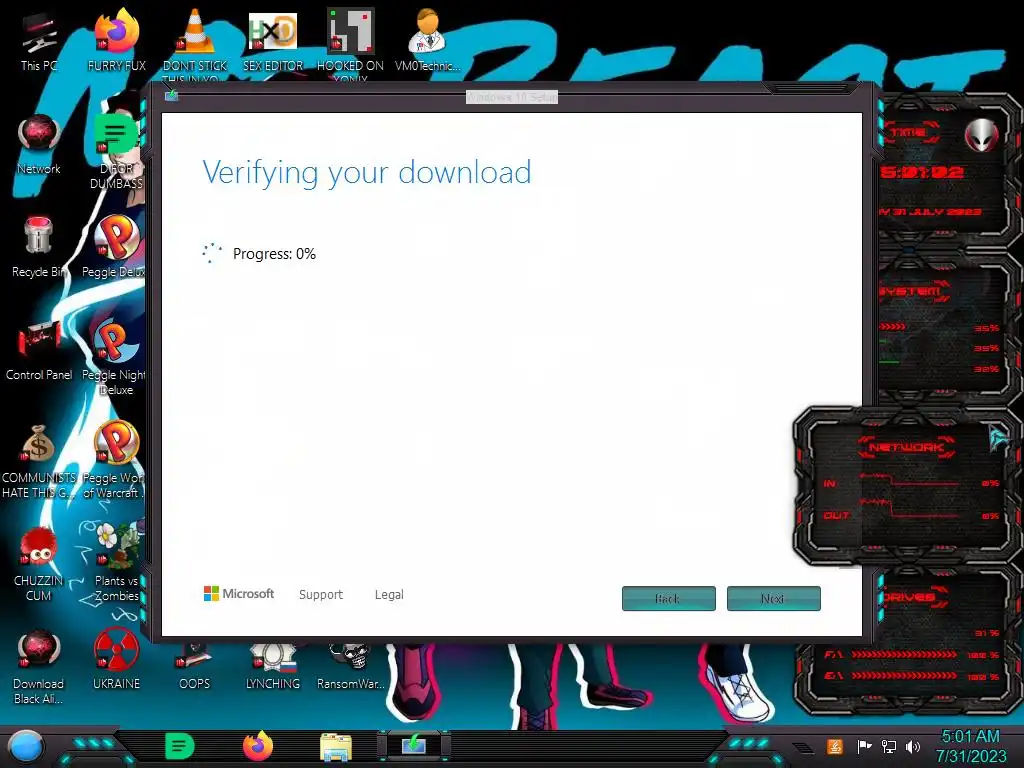Open Control Panel desktop icon

(39, 351)
